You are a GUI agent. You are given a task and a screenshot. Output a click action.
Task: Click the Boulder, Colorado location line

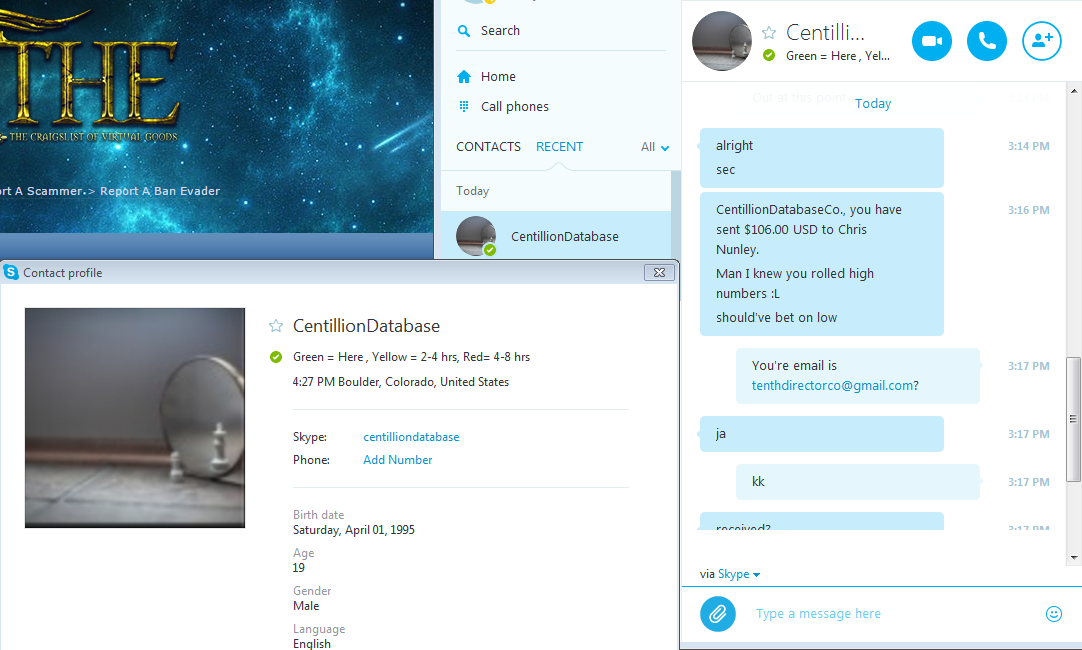[x=400, y=382]
